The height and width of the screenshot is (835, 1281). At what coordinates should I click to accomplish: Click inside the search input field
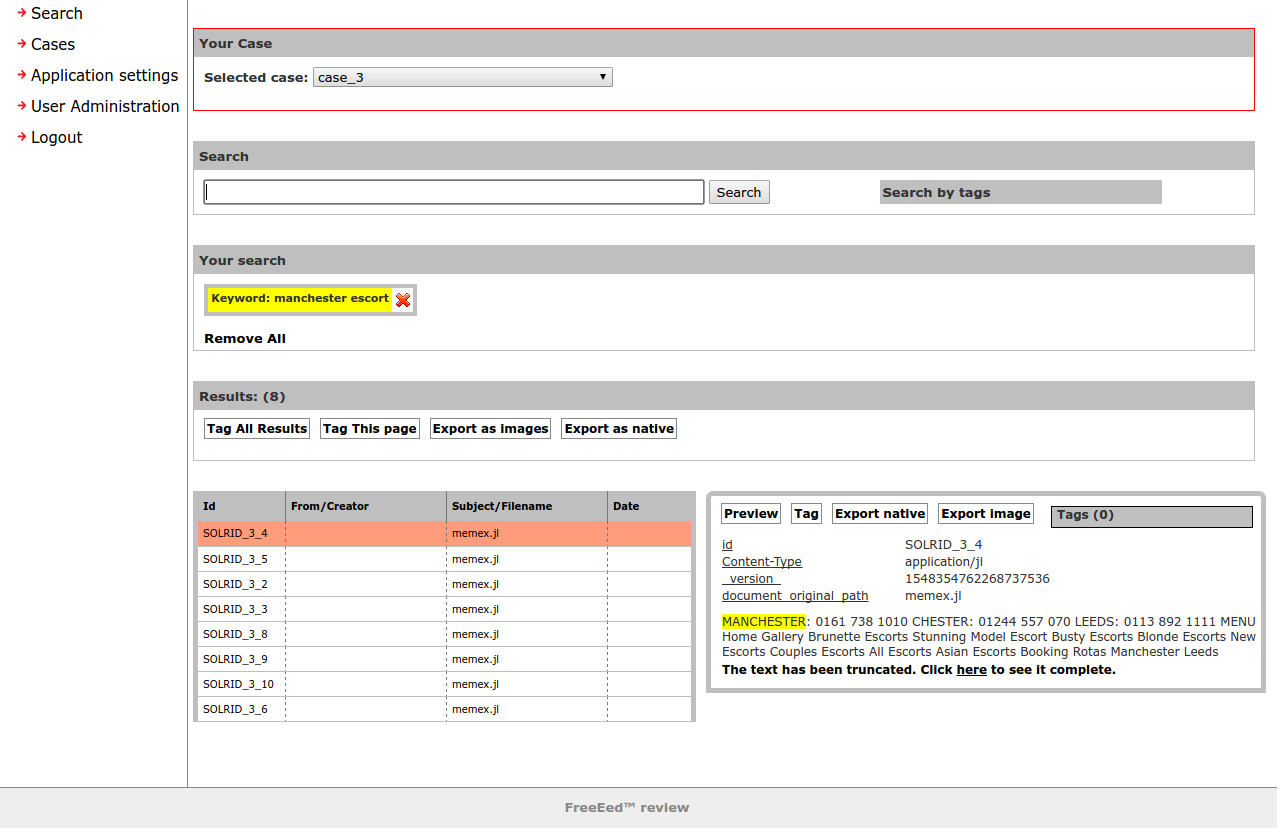(453, 191)
